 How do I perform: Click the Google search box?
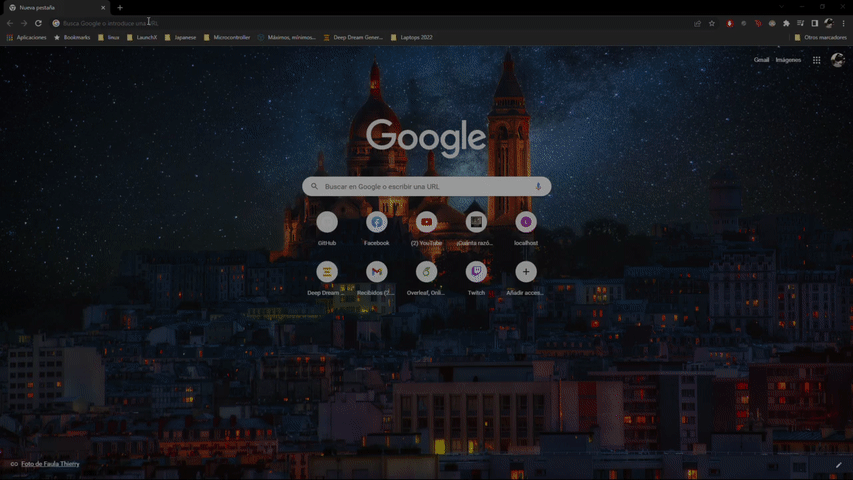pyautogui.click(x=426, y=186)
